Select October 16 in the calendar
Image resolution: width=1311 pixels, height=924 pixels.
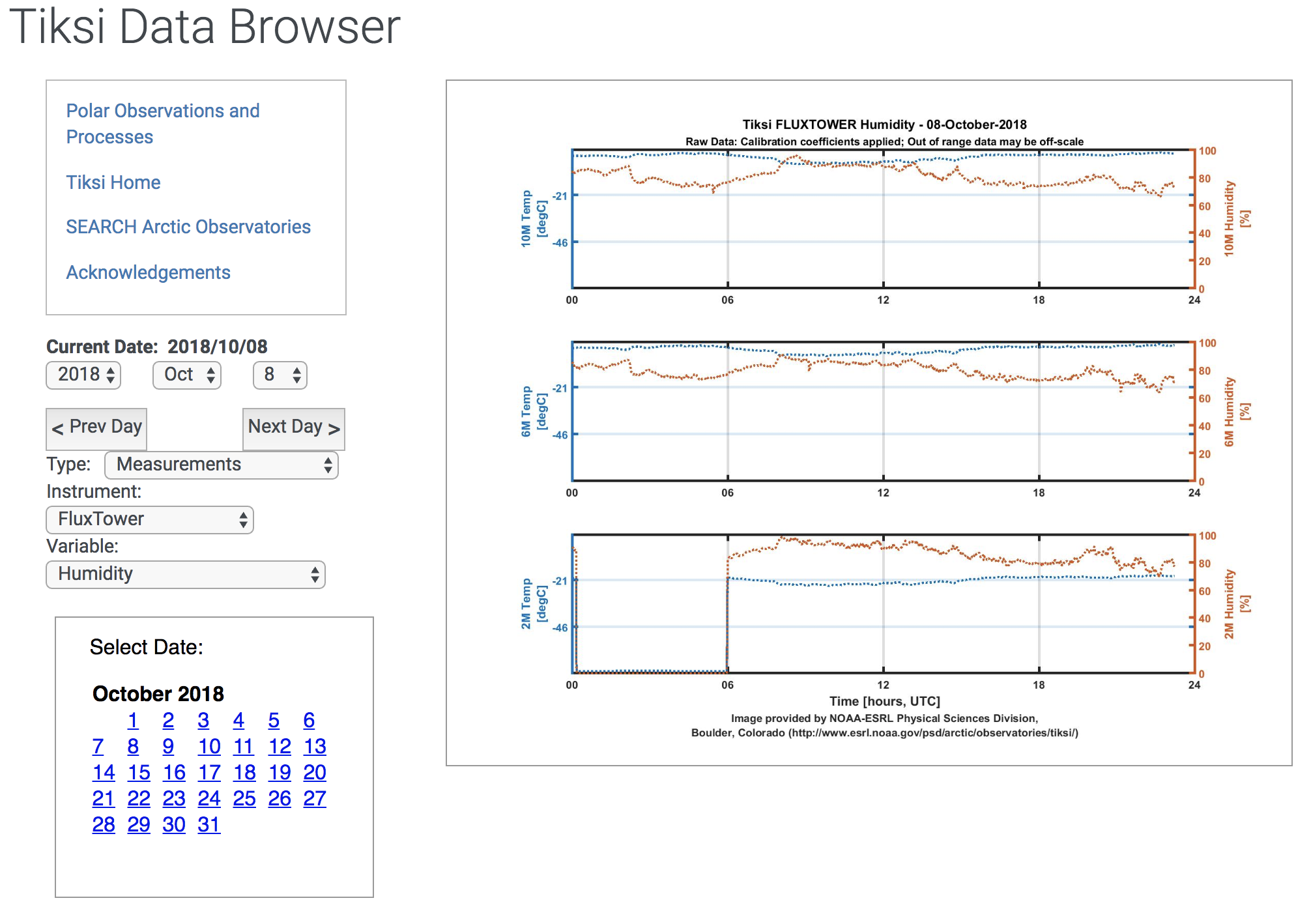click(174, 773)
